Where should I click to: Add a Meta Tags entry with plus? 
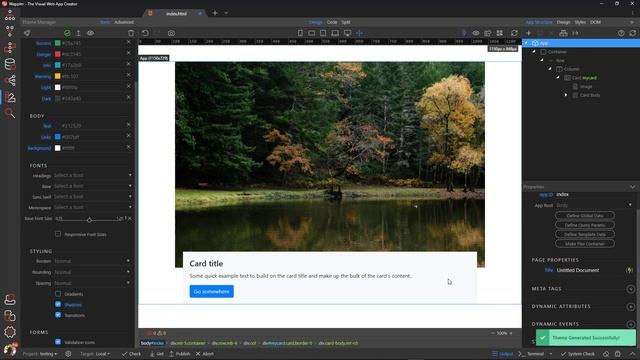[x=631, y=289]
